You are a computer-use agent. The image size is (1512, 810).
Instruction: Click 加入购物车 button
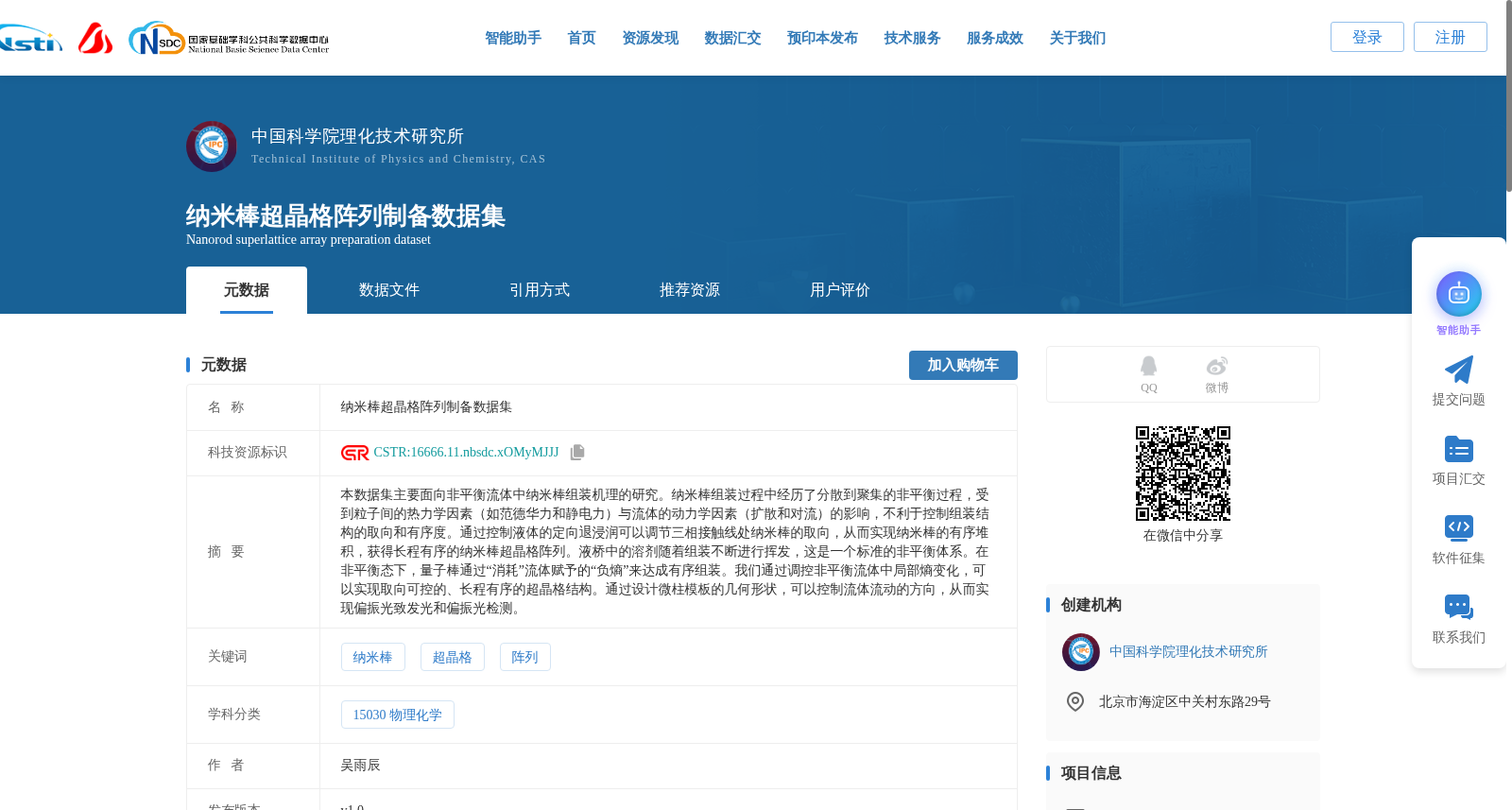point(963,365)
